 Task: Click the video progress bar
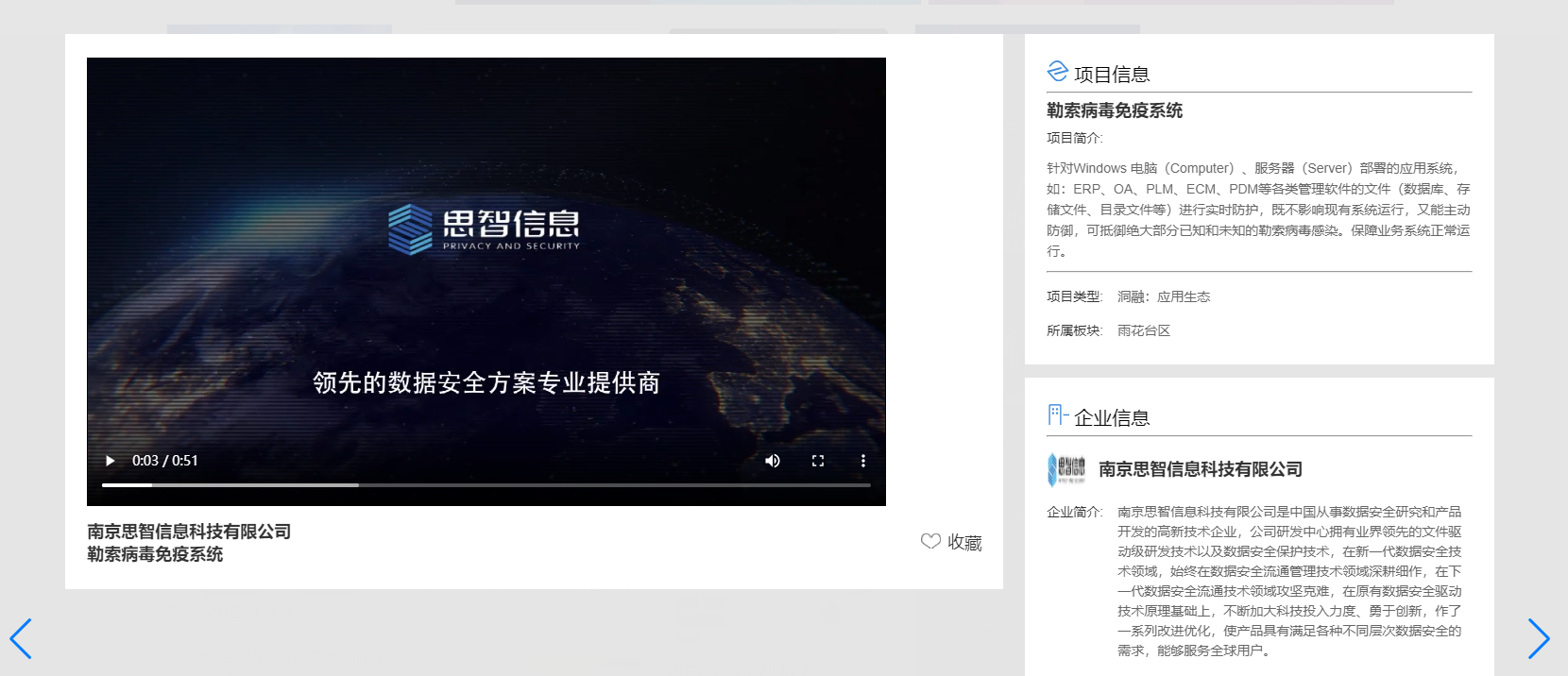[486, 485]
